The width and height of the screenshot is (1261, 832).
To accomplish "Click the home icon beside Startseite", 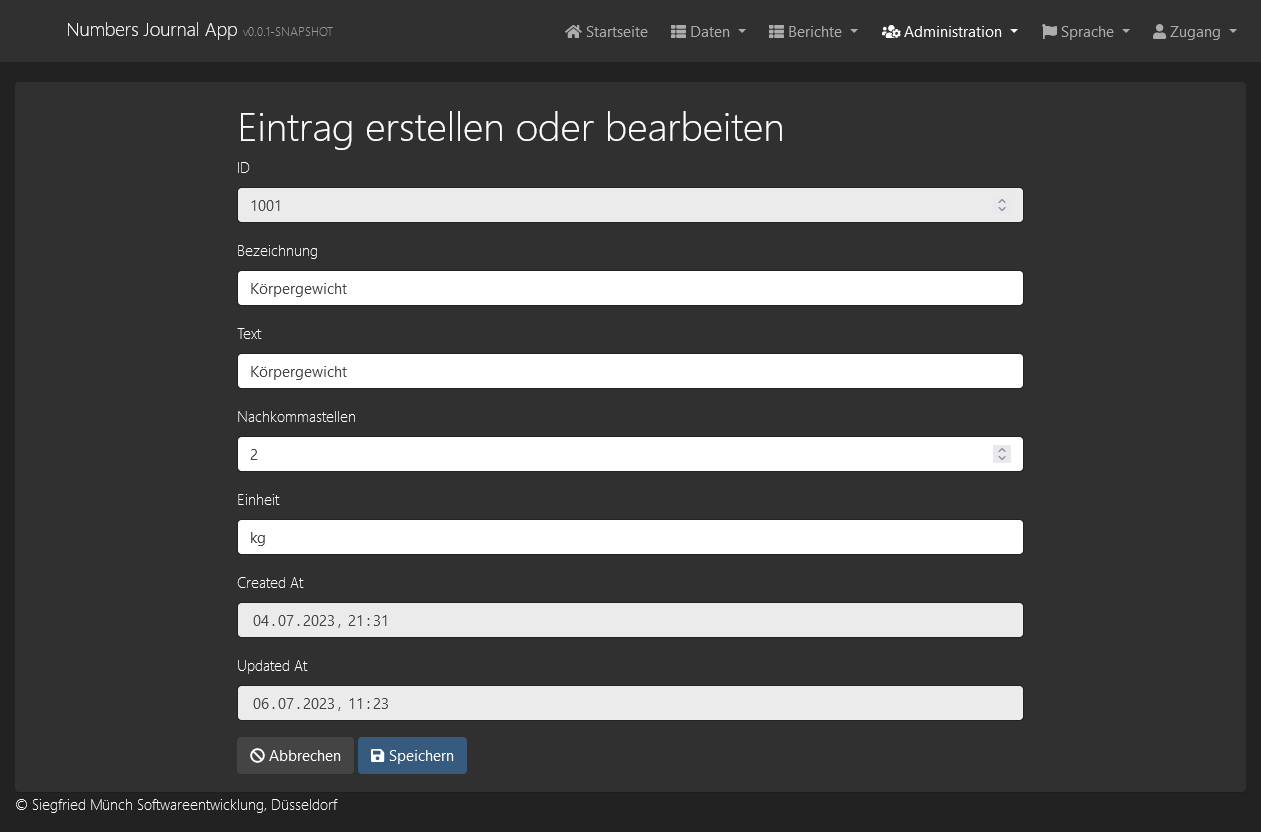I will pos(573,32).
